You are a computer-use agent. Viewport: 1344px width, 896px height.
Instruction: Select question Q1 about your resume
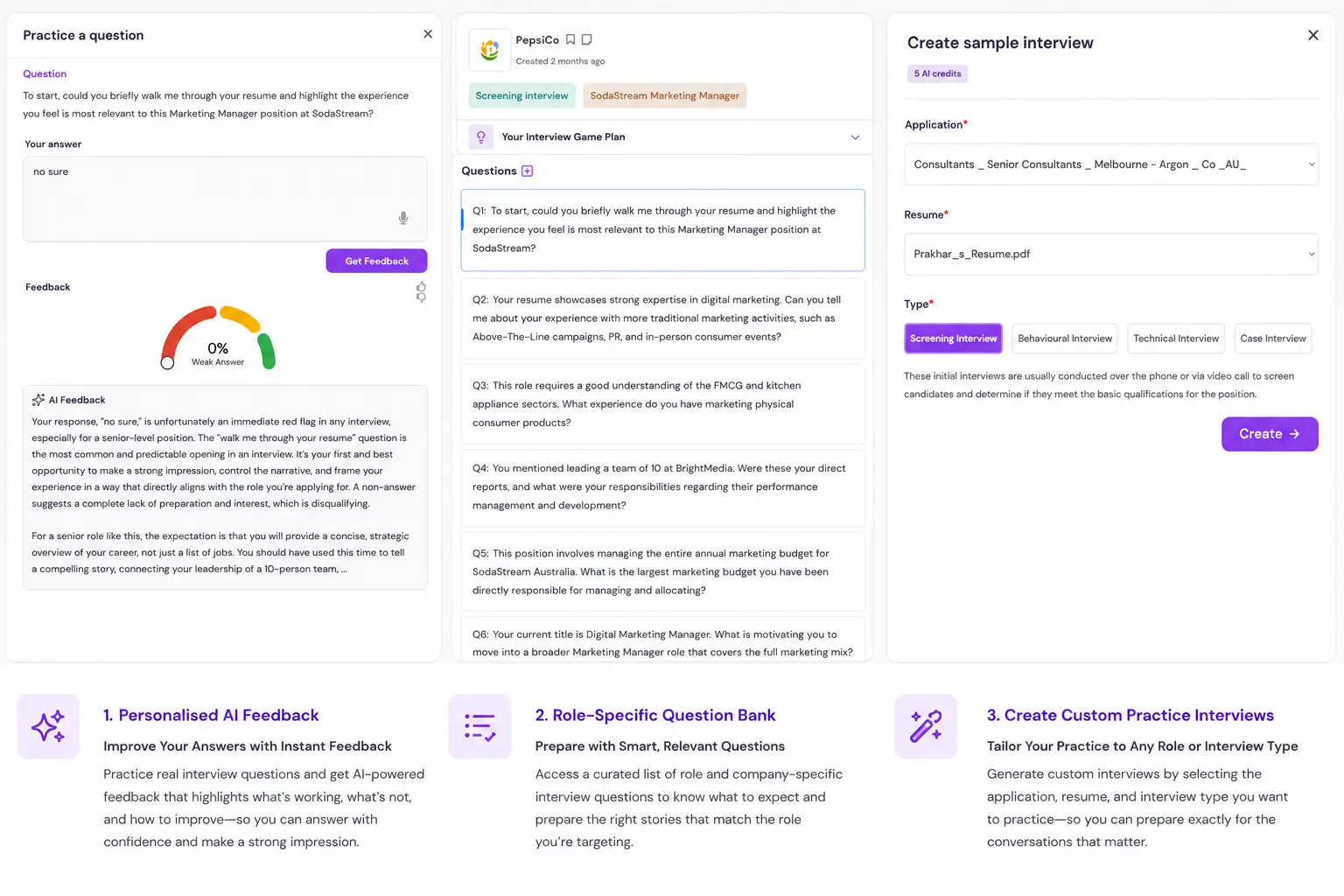(662, 230)
